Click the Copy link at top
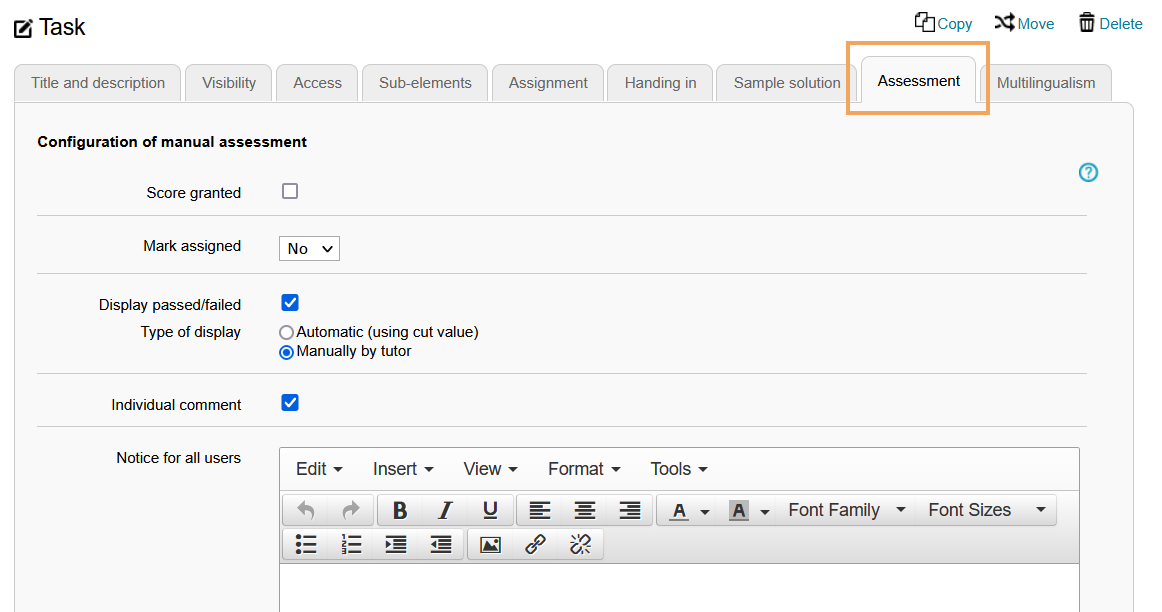1162x612 pixels. click(x=943, y=23)
